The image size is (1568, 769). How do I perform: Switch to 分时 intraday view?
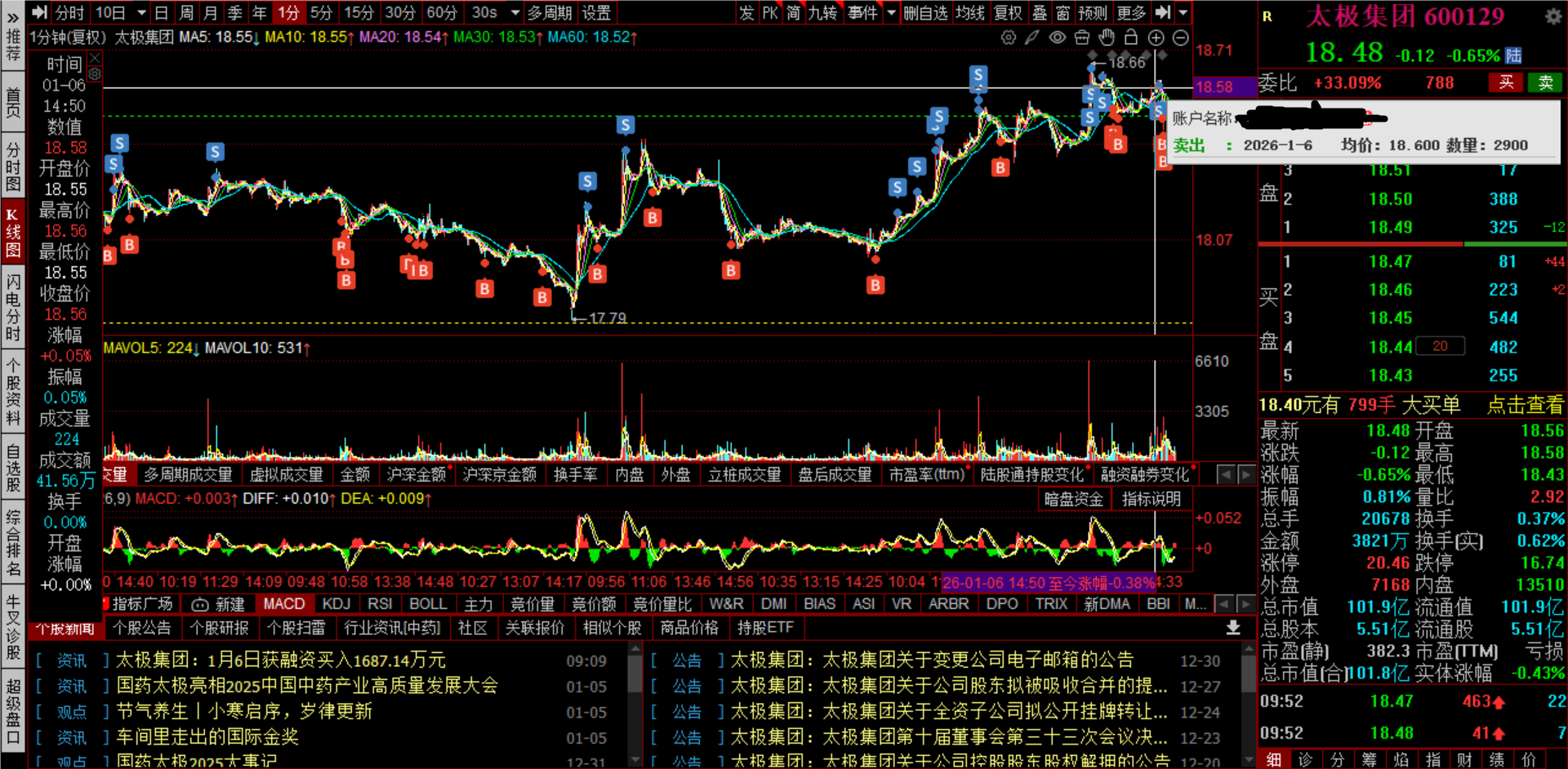pos(69,12)
